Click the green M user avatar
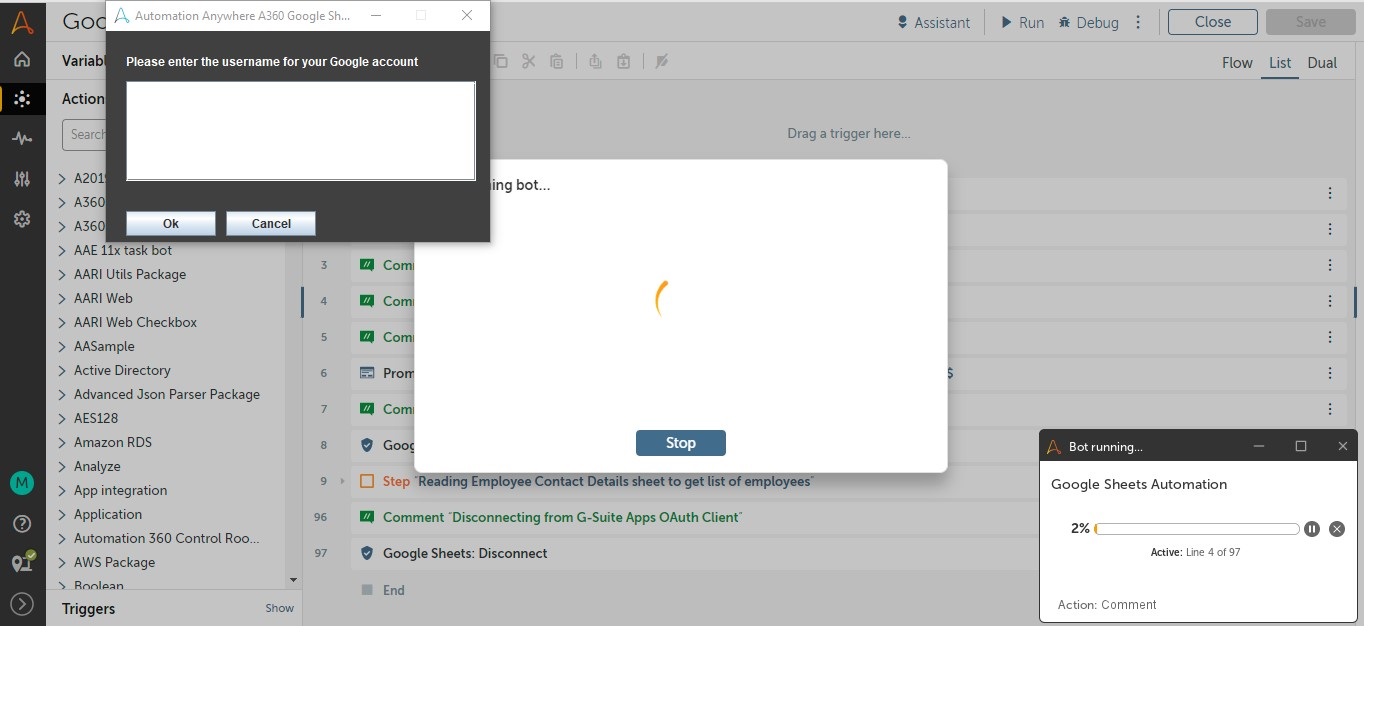Image resolution: width=1386 pixels, height=724 pixels. point(22,483)
